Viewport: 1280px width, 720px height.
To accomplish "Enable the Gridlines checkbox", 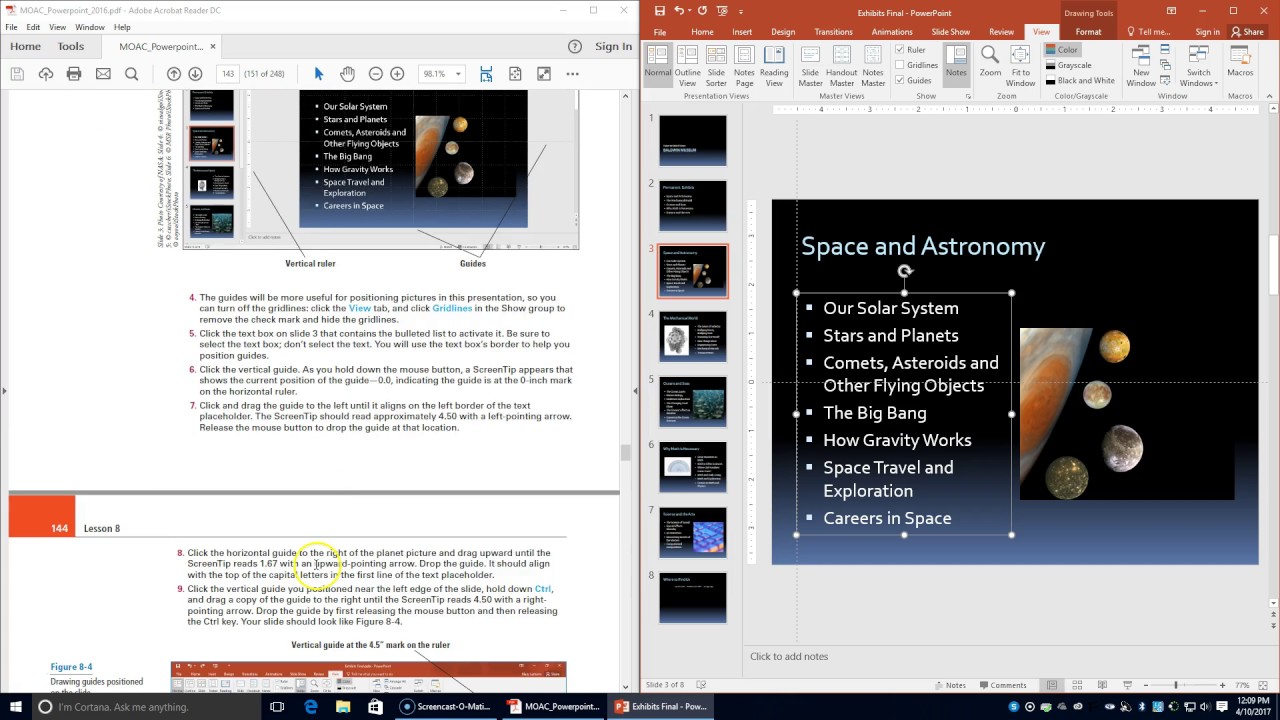I will (900, 65).
